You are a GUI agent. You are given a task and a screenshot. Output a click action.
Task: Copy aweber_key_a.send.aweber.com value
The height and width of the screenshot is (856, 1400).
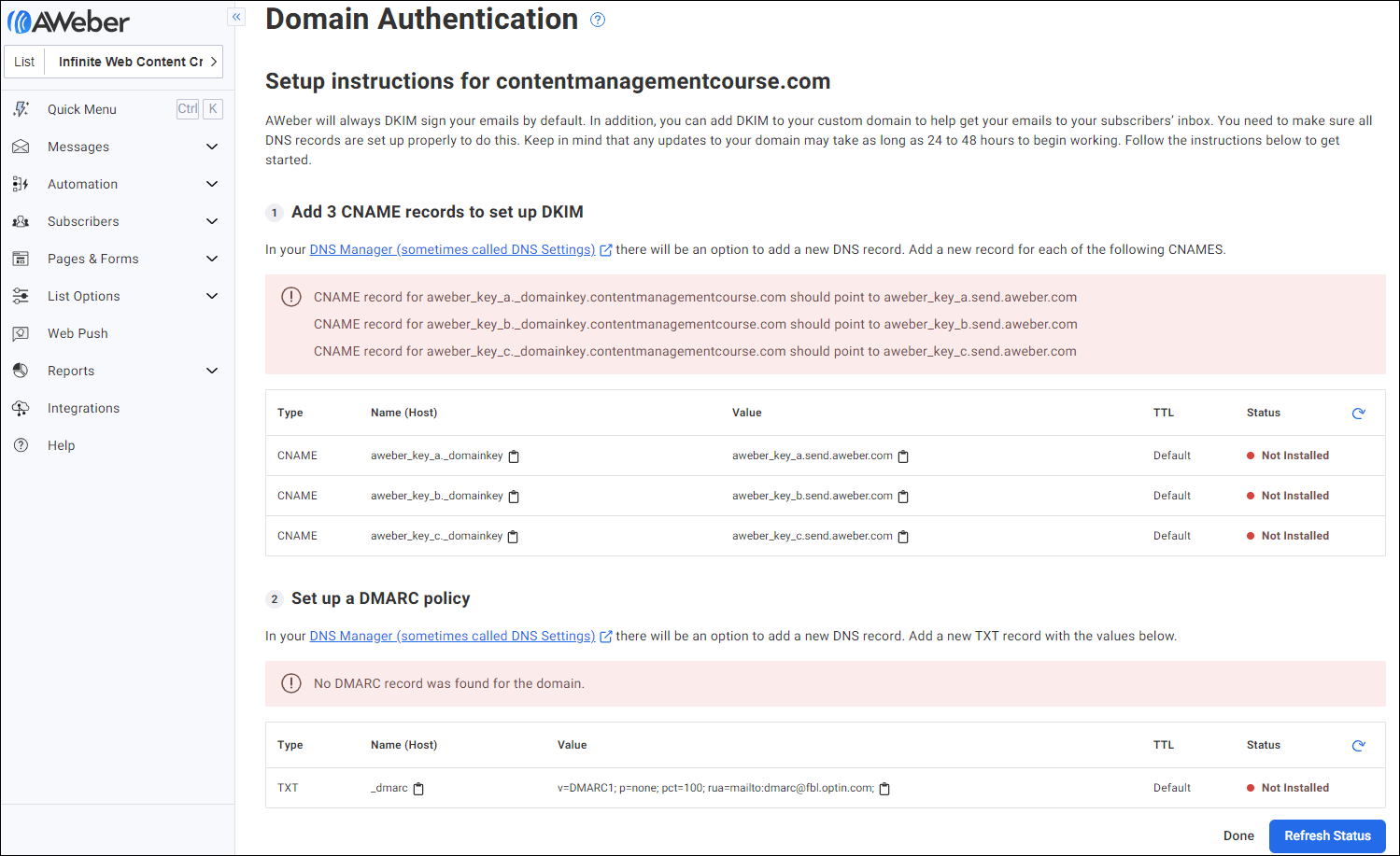pos(903,456)
